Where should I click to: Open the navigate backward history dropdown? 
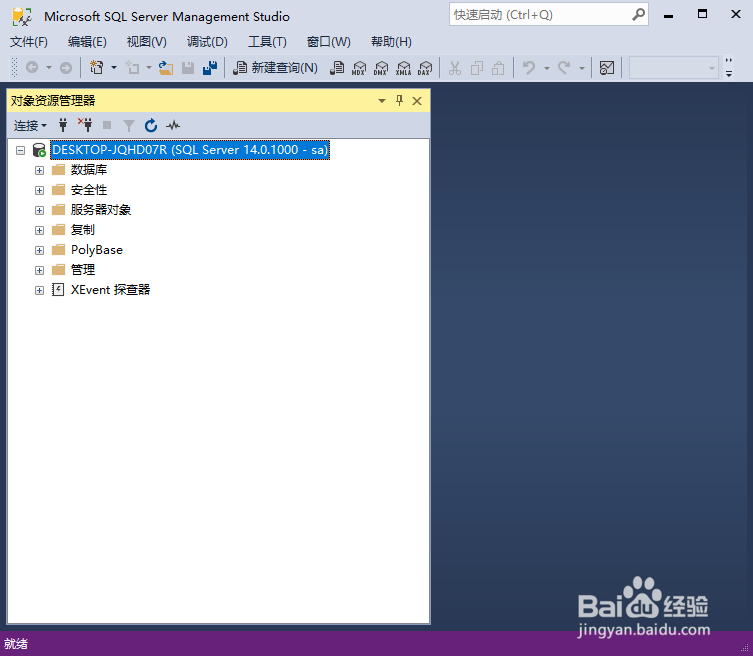[x=49, y=68]
